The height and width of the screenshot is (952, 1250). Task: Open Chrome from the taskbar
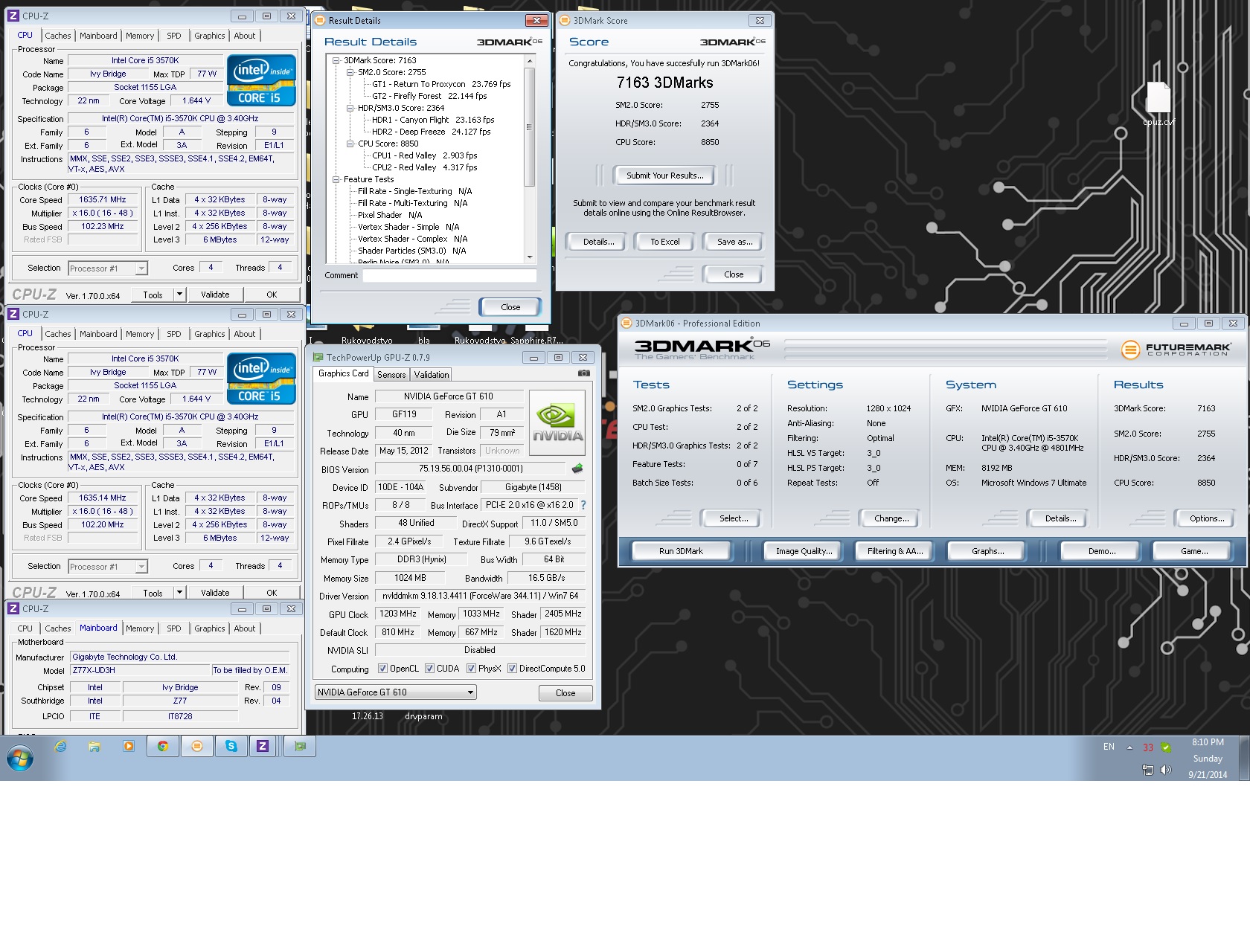tap(162, 746)
